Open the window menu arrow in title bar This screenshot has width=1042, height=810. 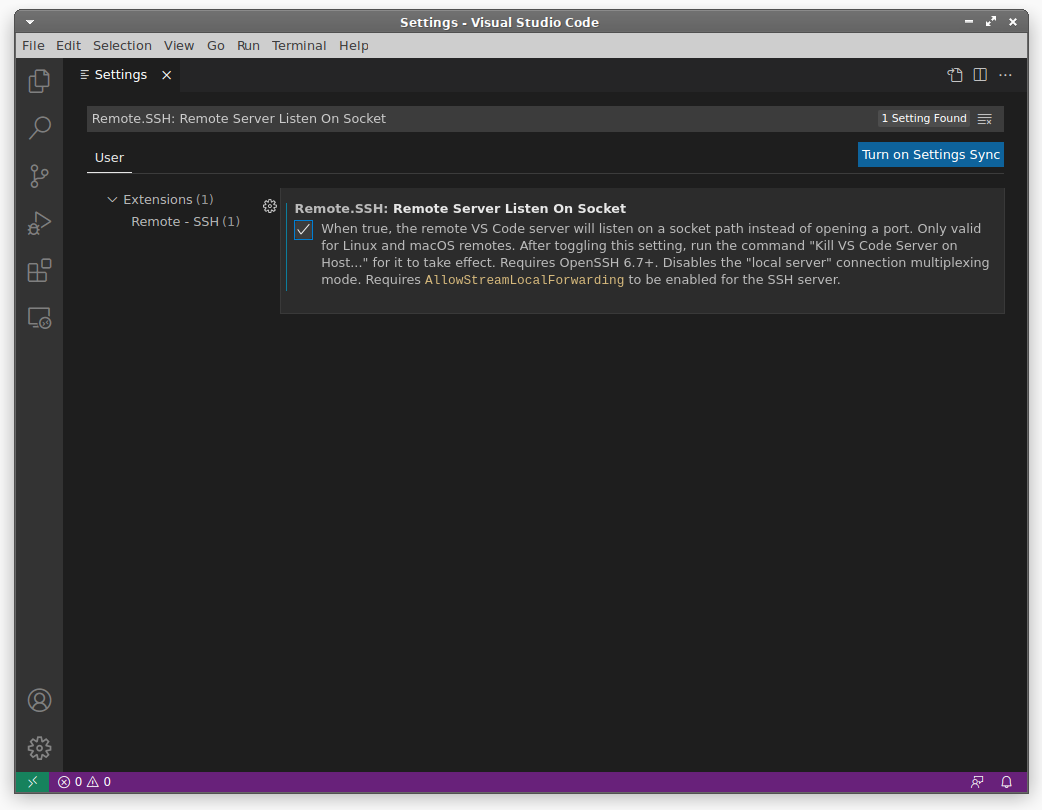(30, 22)
